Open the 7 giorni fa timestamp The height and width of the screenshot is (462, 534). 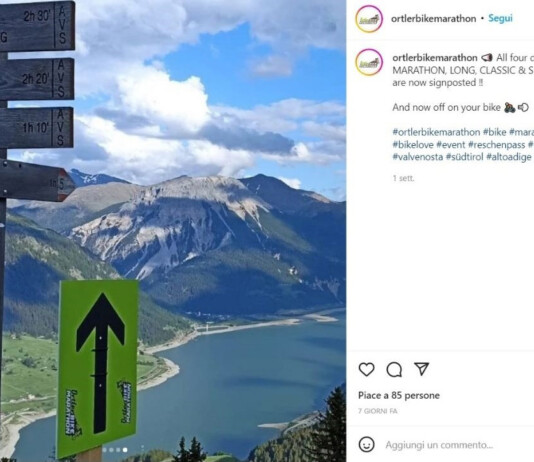pyautogui.click(x=377, y=411)
